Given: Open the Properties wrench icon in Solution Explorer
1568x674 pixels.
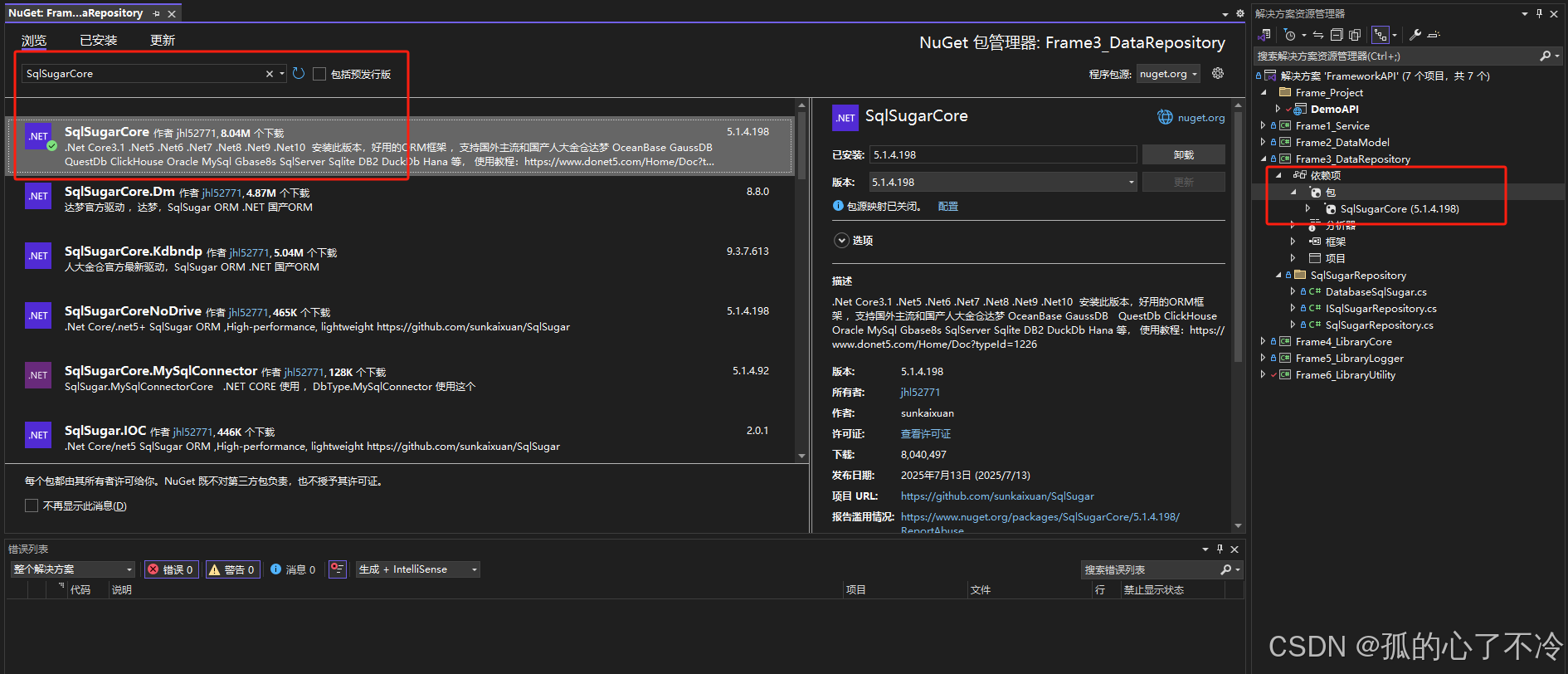Looking at the screenshot, I should tap(1415, 35).
